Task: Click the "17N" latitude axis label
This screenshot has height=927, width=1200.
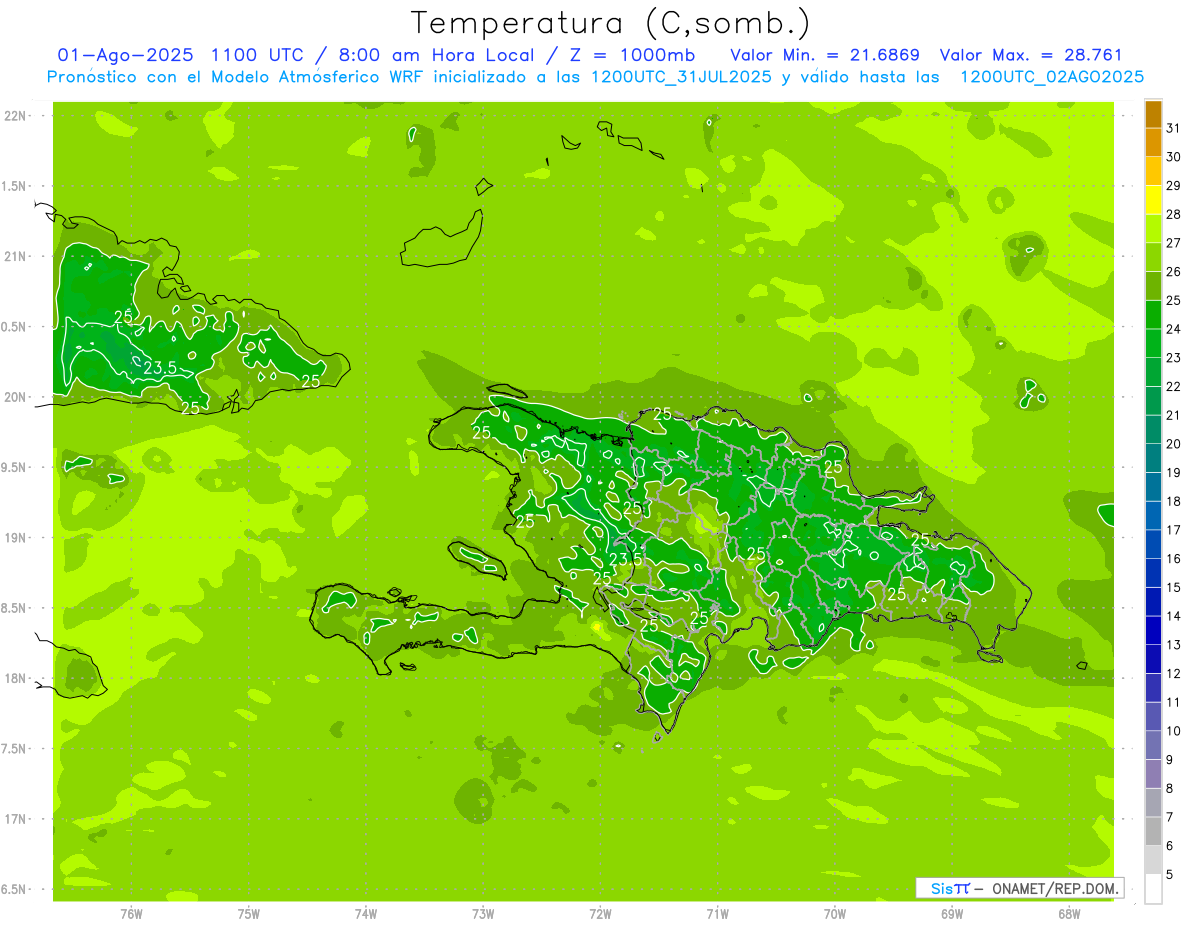Action: [15, 819]
